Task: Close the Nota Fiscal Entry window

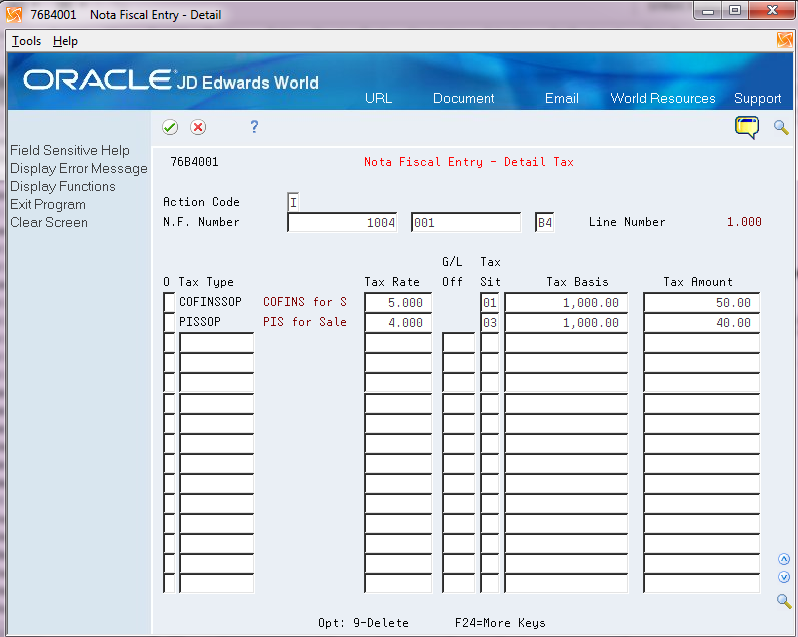Action: click(772, 11)
